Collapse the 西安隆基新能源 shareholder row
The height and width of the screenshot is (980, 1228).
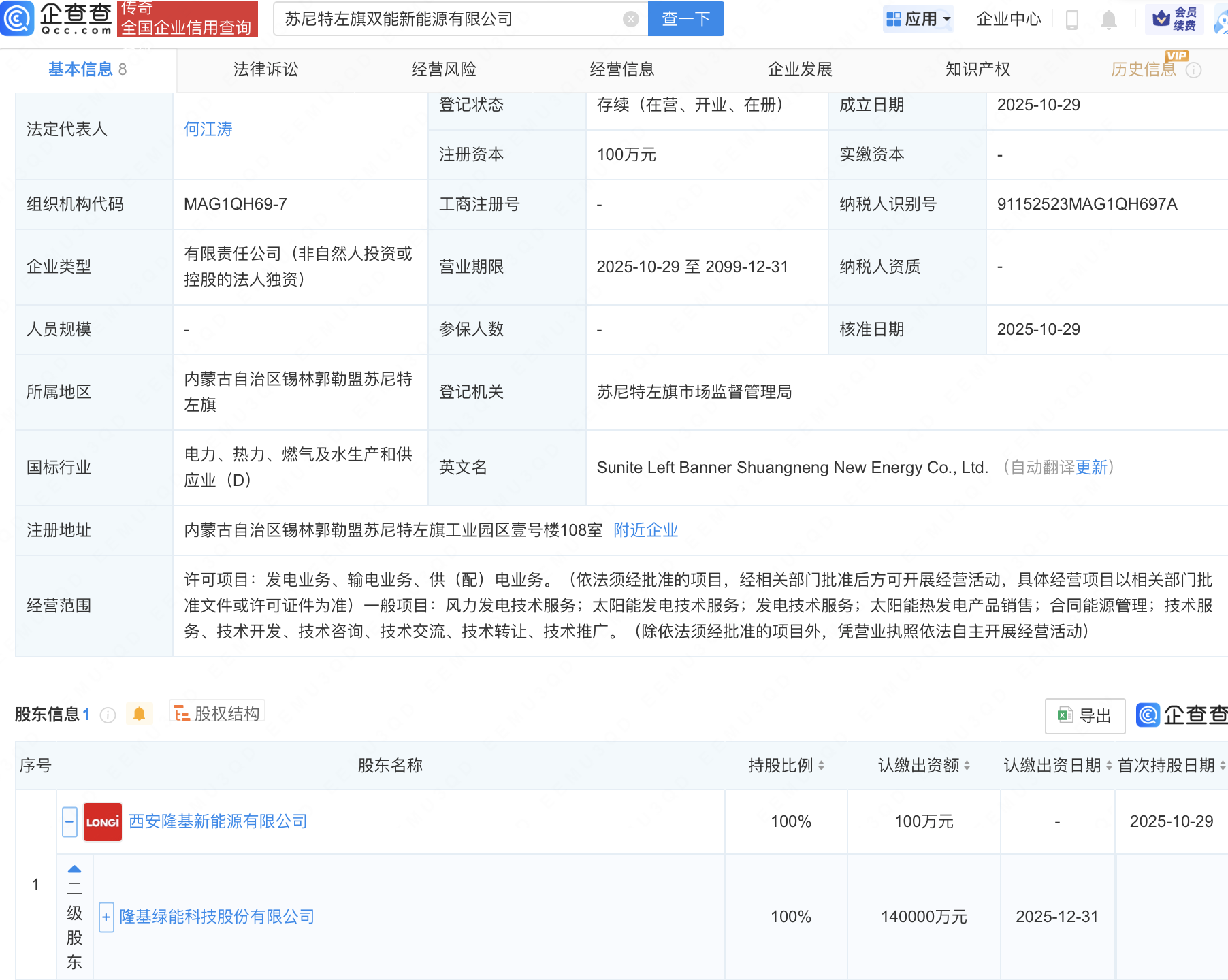tap(69, 822)
